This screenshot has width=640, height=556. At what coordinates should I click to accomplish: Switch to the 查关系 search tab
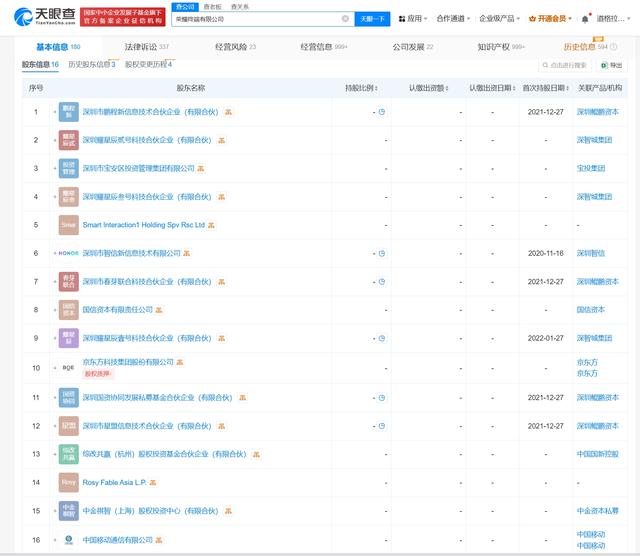[x=240, y=7]
